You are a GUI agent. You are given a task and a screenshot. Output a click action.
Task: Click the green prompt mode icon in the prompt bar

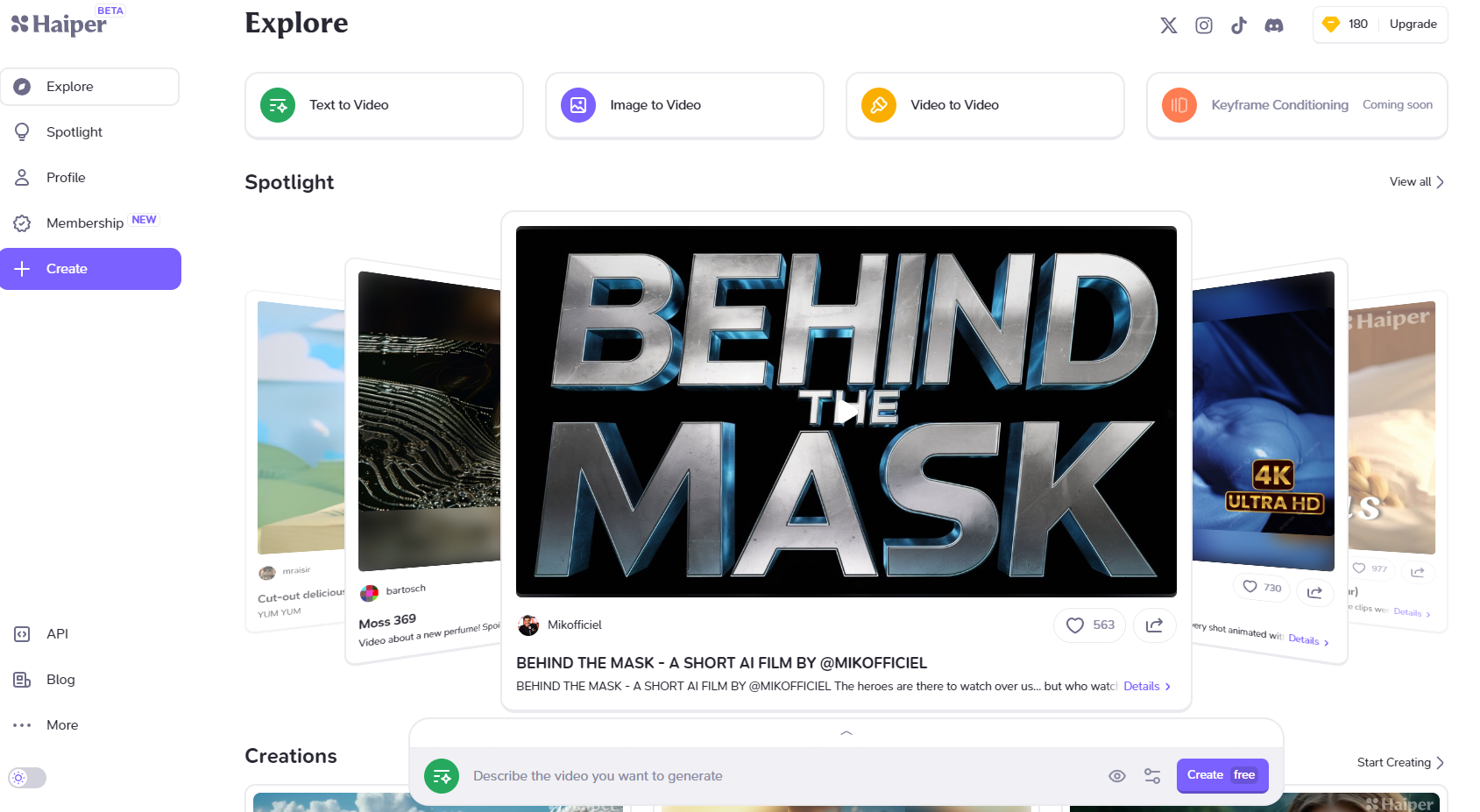pyautogui.click(x=442, y=776)
